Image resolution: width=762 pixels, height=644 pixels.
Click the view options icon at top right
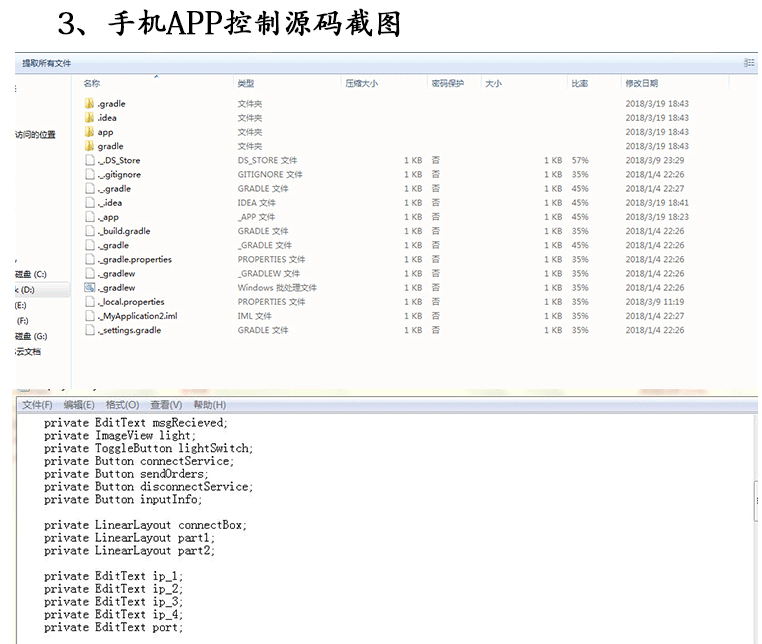point(749,62)
